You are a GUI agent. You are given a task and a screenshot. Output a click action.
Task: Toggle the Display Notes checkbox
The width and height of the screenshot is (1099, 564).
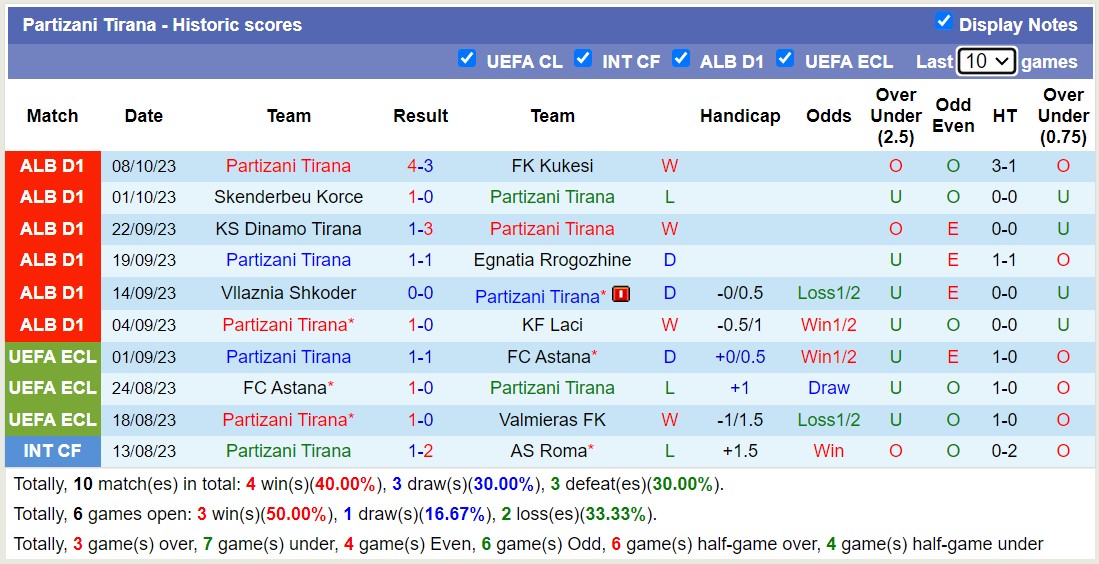(x=943, y=21)
